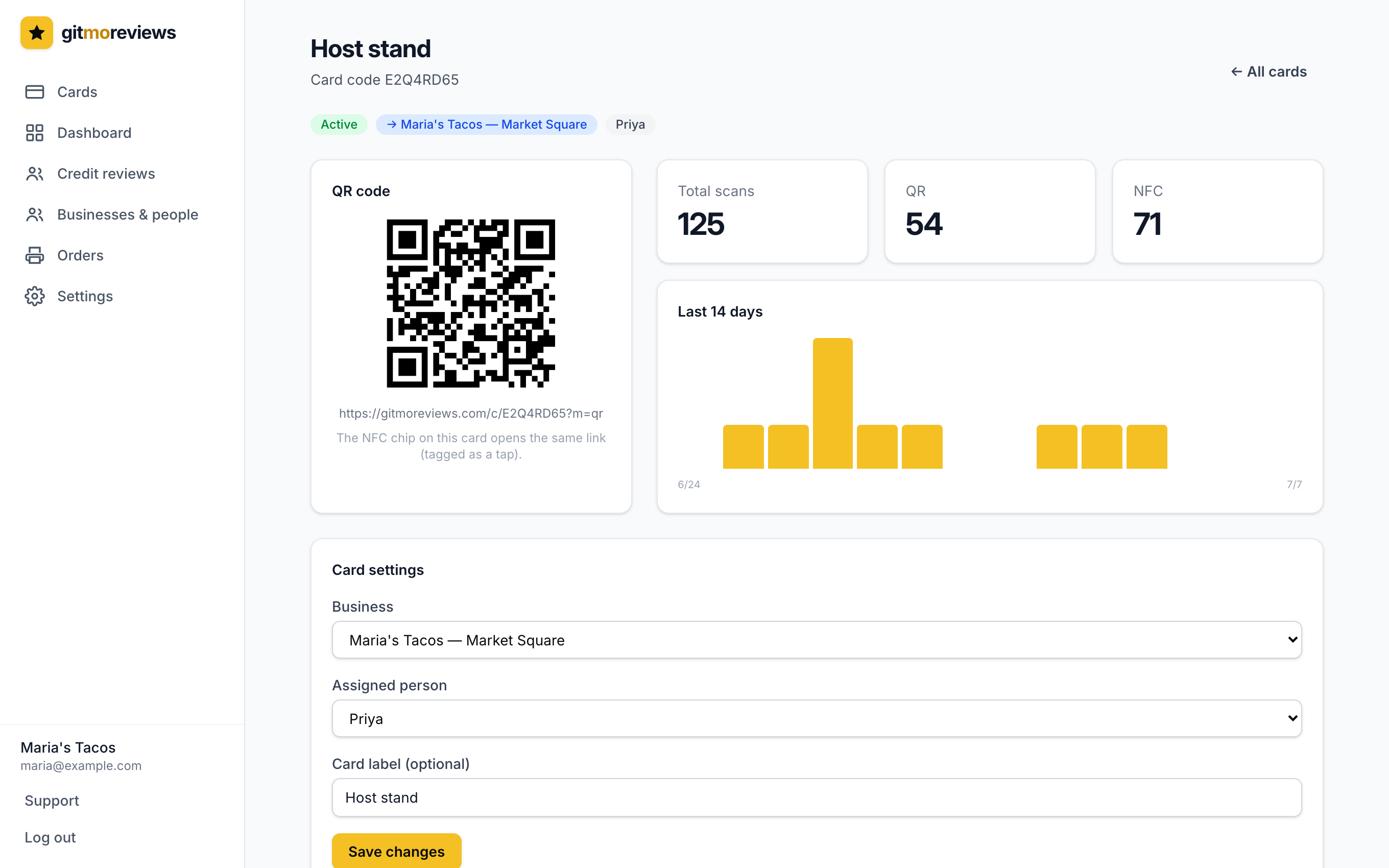This screenshot has height=868, width=1389.
Task: Go back to All cards
Action: point(1268,72)
